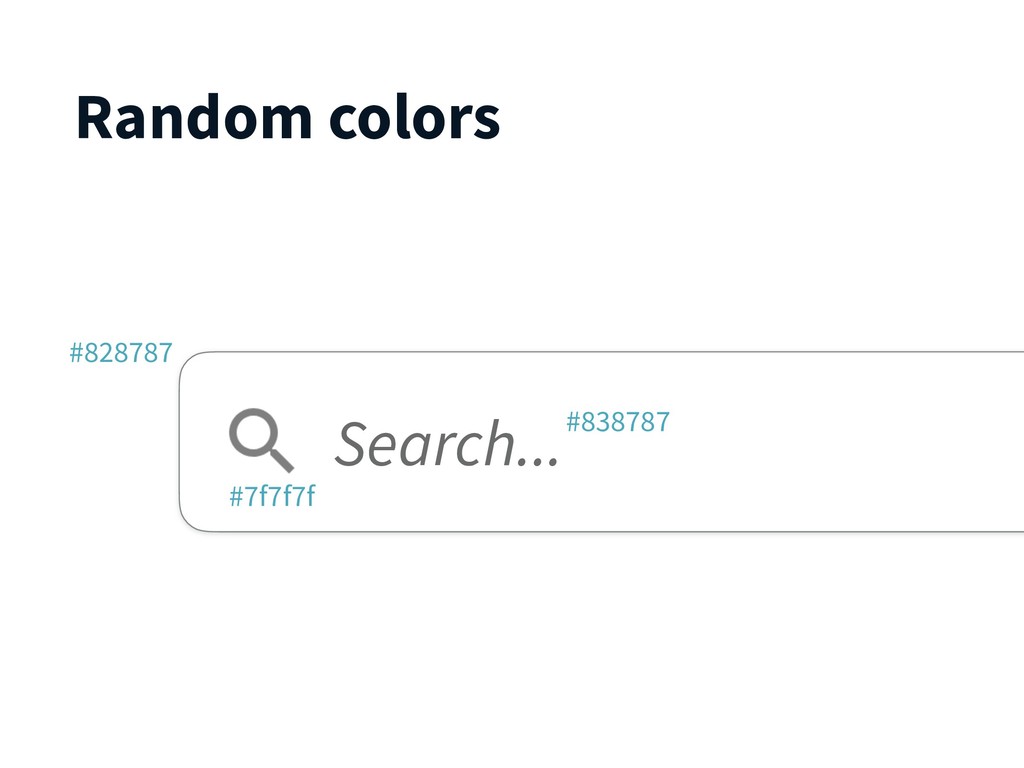Image resolution: width=1024 pixels, height=768 pixels.
Task: Click the "Search..." placeholder text
Action: coord(447,443)
